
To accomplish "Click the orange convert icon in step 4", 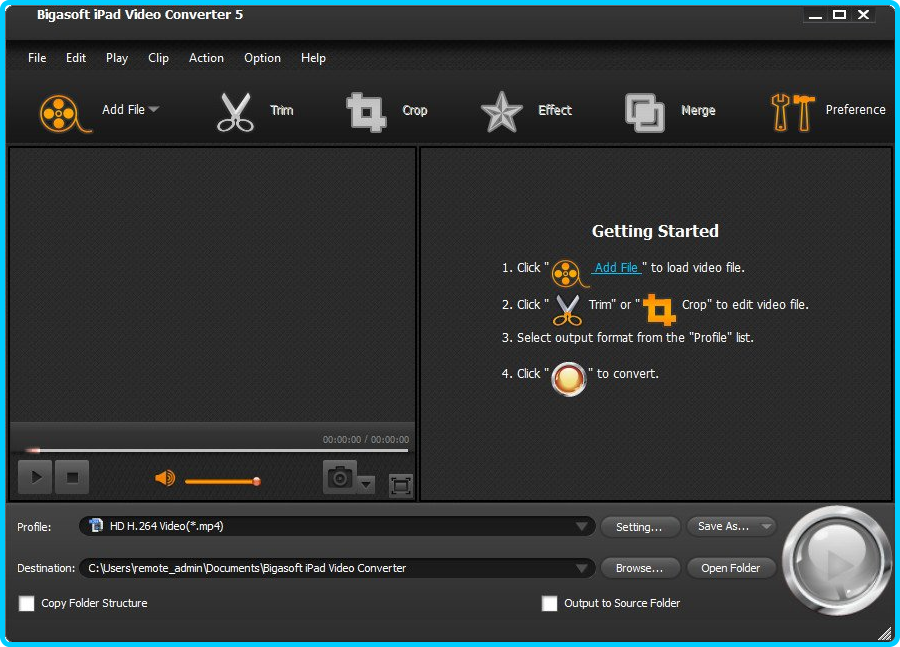I will 568,379.
